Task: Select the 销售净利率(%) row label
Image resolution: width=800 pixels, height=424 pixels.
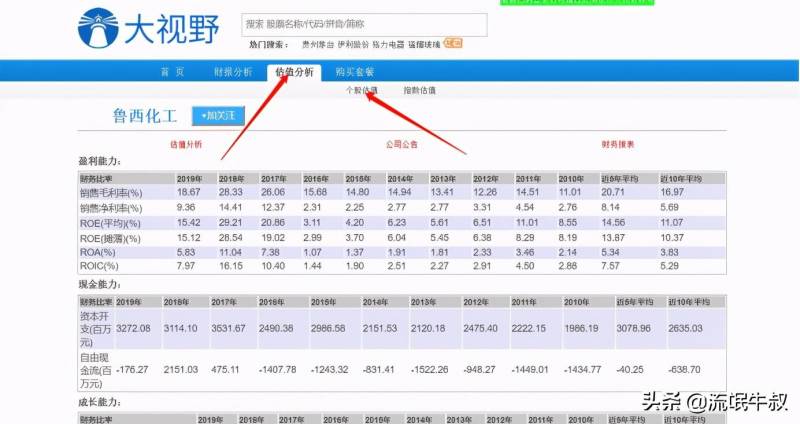Action: pos(111,208)
